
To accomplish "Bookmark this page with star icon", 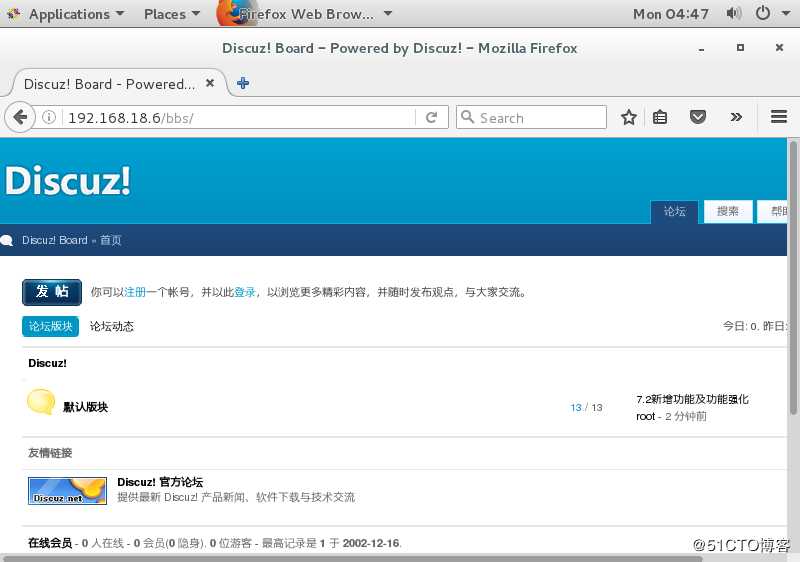I will click(629, 118).
